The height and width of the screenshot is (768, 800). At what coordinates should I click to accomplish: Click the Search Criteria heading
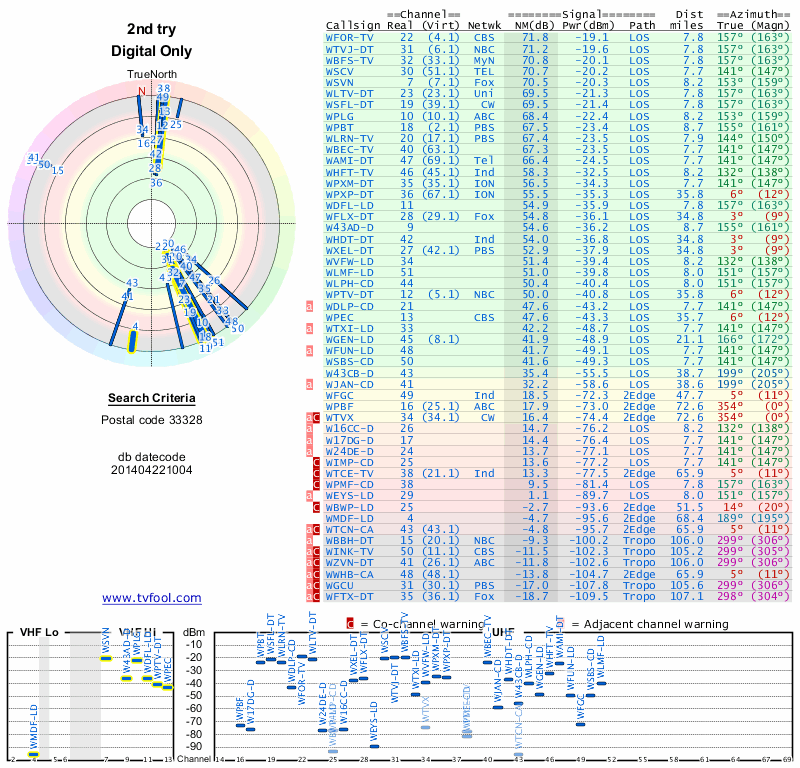tap(152, 399)
